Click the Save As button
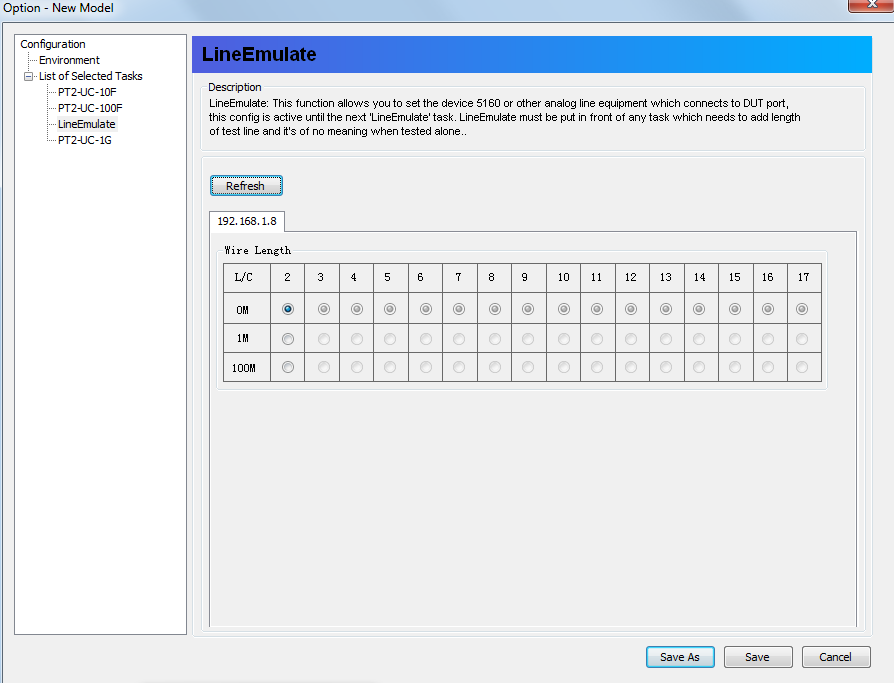 [x=680, y=657]
